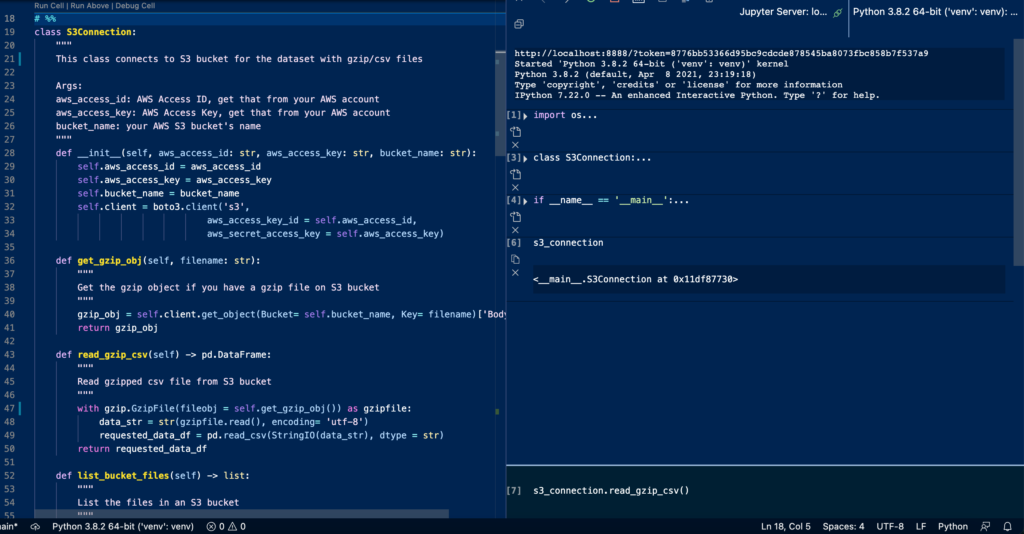Open the notifications bell in status bar
The image size is (1024, 534).
1010,526
